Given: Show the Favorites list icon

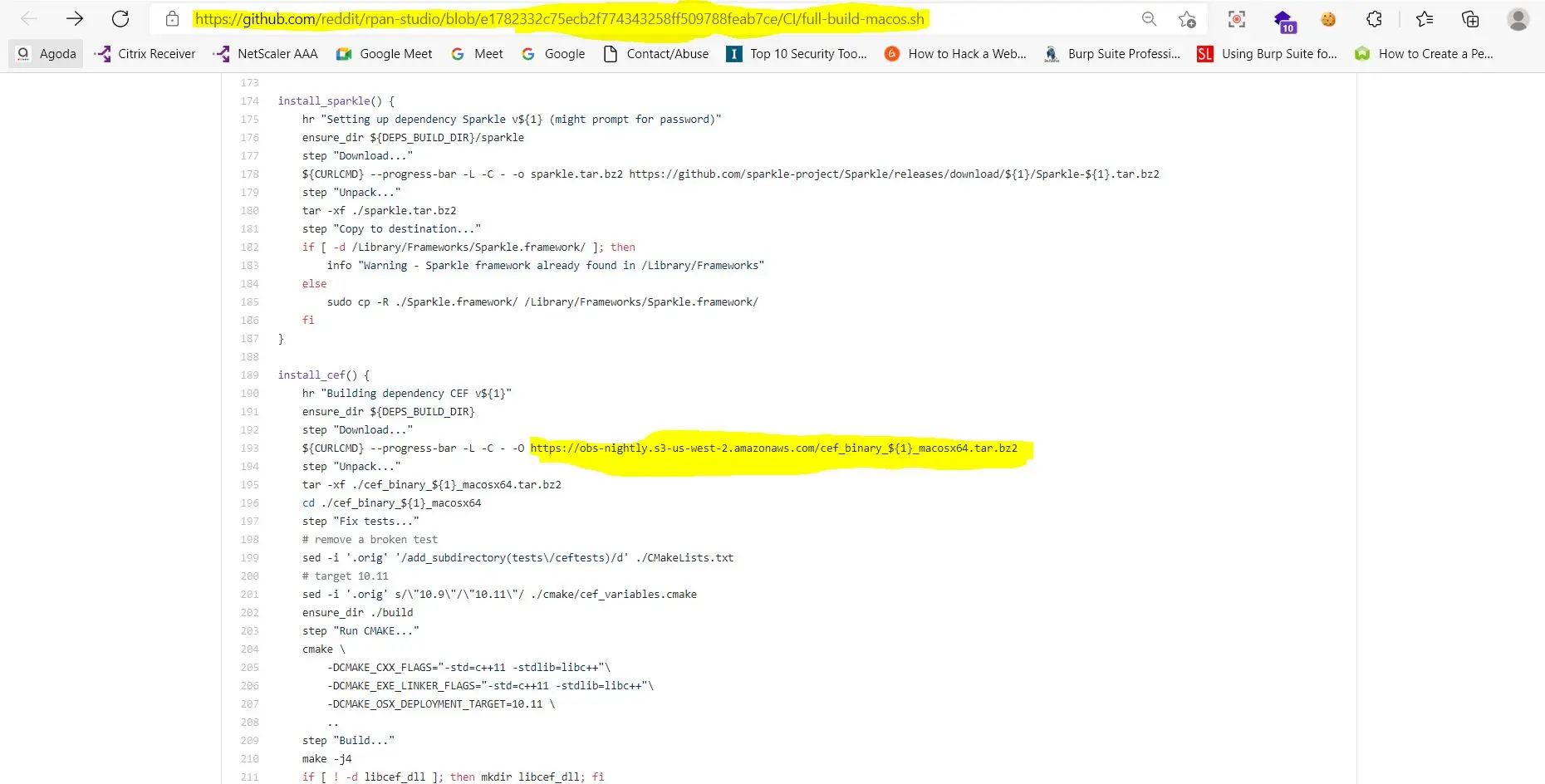Looking at the screenshot, I should coord(1425,19).
